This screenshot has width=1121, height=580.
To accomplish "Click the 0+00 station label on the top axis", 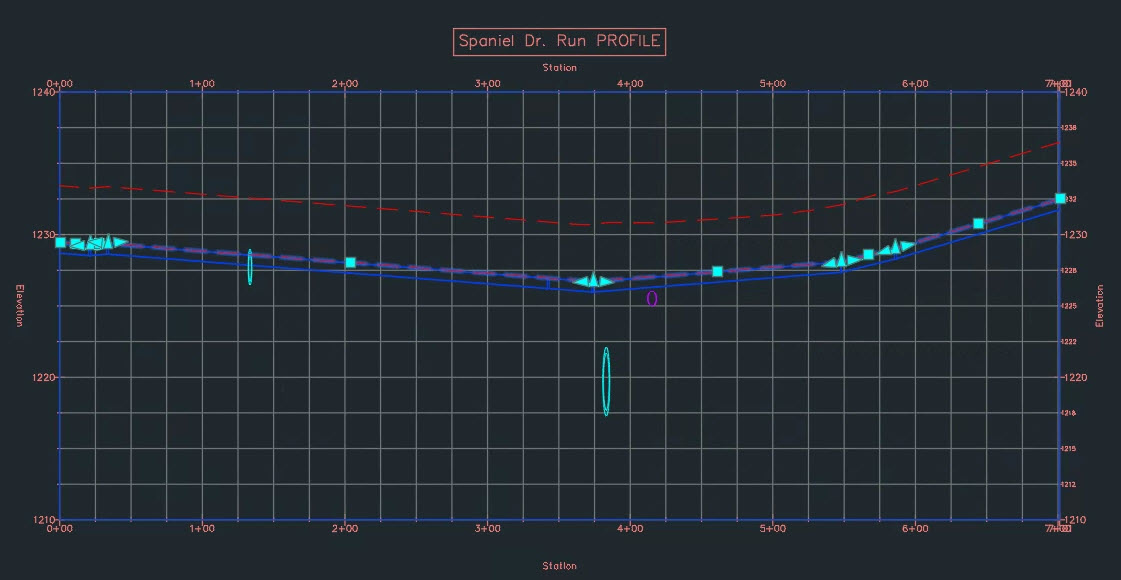I will coord(60,84).
